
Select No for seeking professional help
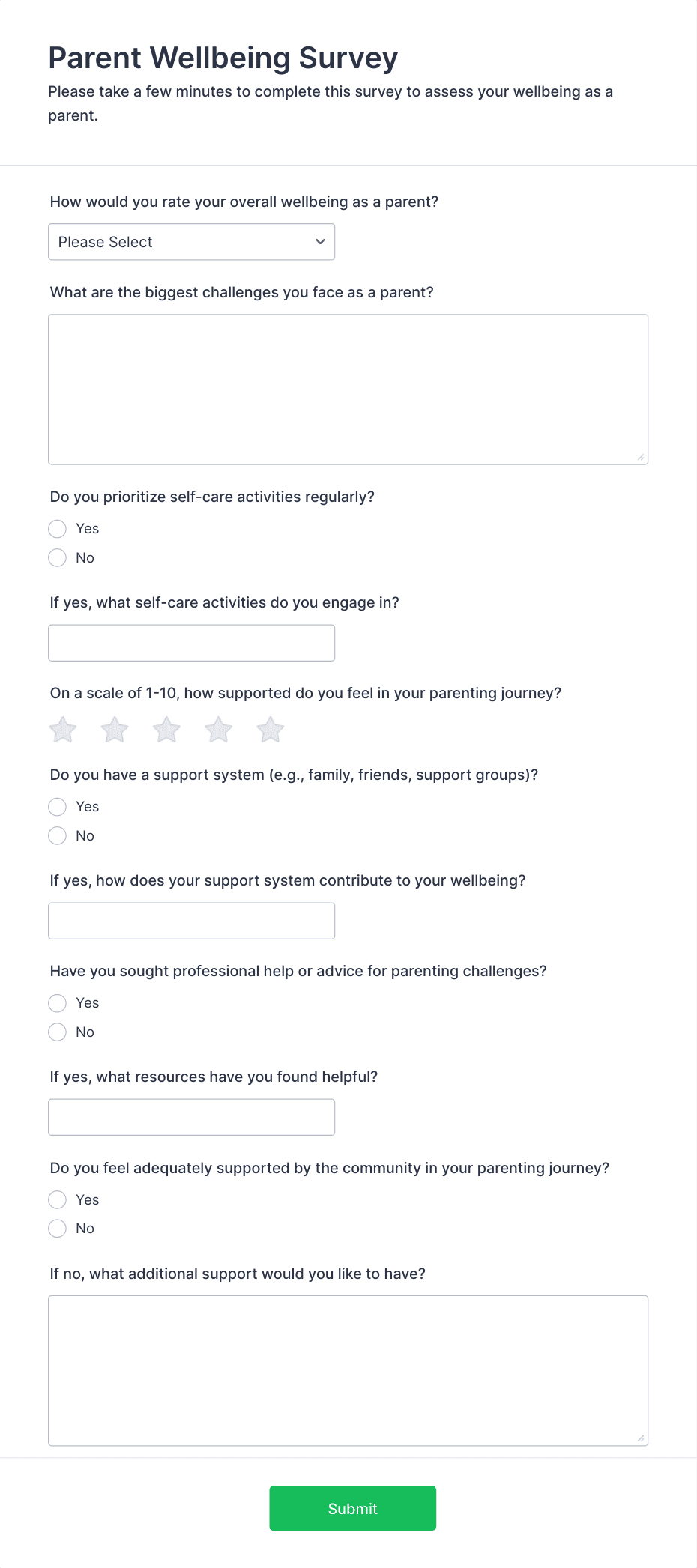57,1032
